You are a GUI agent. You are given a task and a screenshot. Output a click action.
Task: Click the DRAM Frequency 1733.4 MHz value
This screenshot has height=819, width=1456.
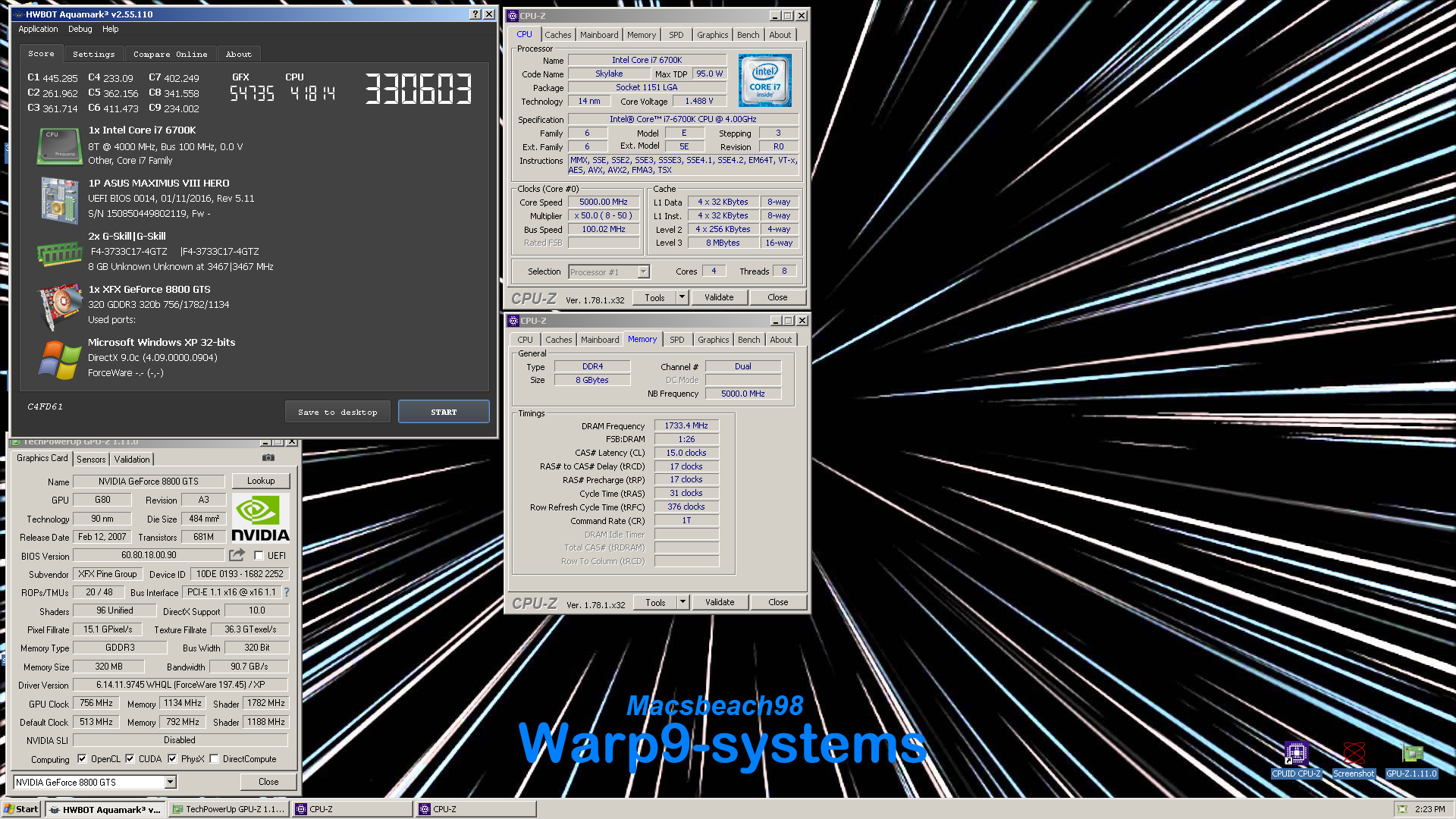[x=686, y=426]
